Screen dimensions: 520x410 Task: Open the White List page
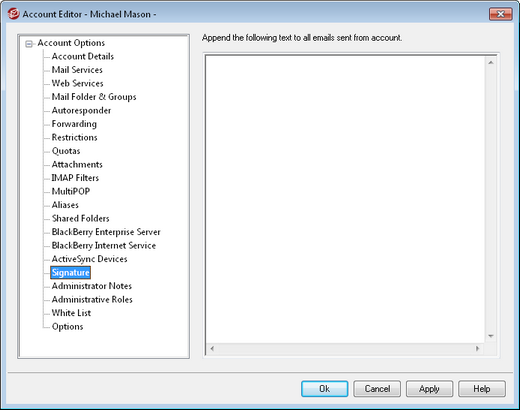[71, 313]
